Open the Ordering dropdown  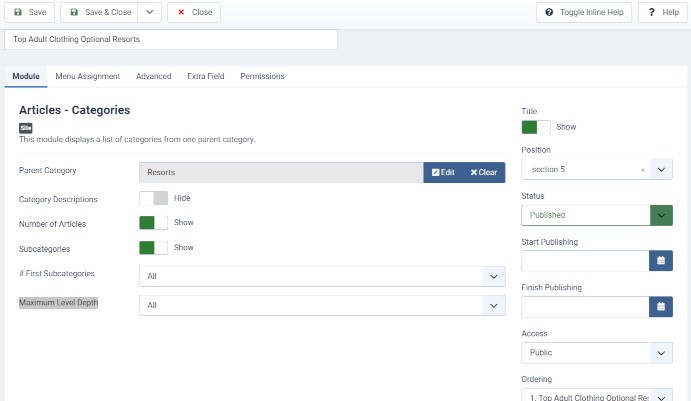click(597, 396)
